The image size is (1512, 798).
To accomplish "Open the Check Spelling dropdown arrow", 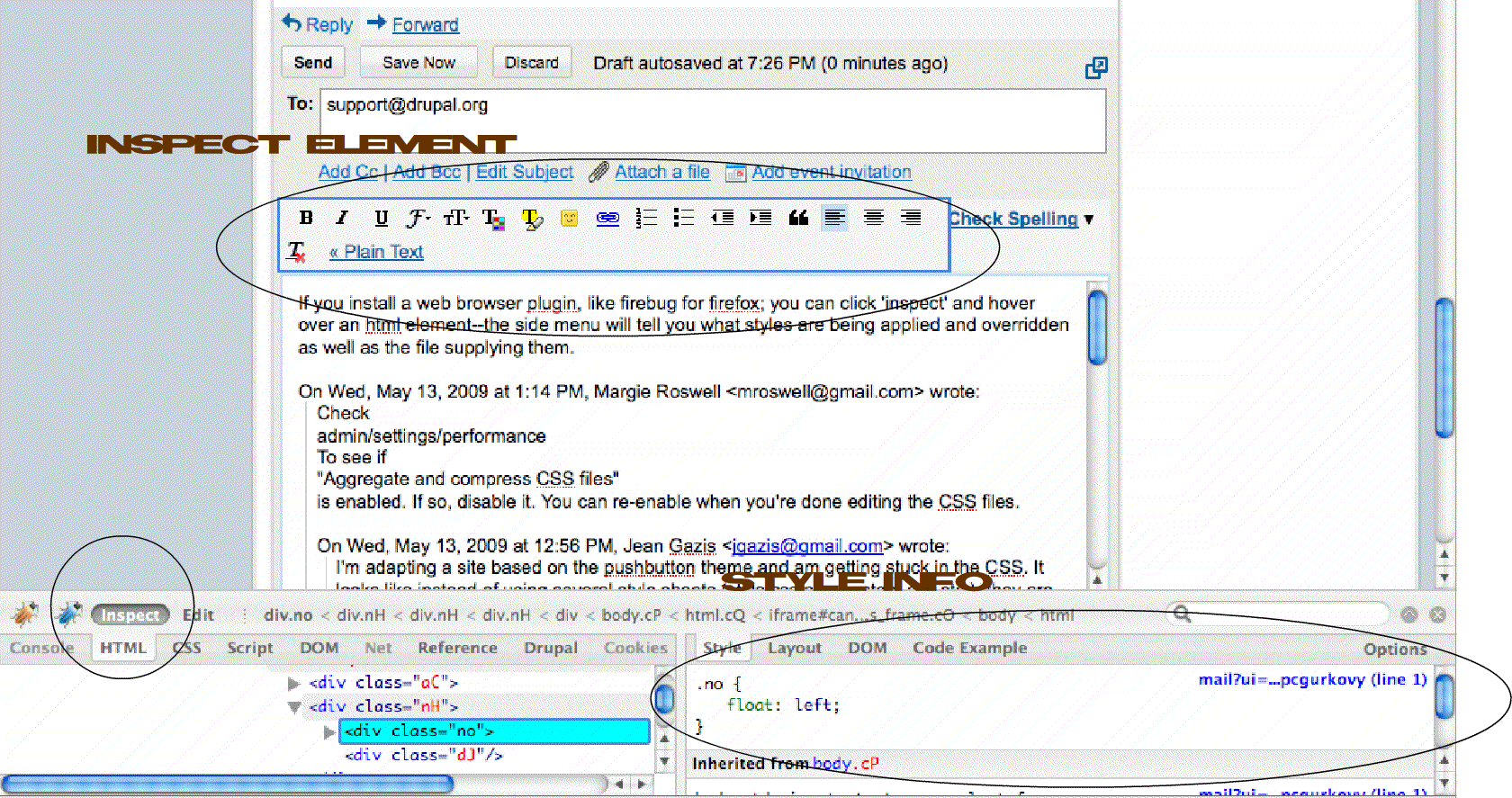I will pyautogui.click(x=1089, y=220).
